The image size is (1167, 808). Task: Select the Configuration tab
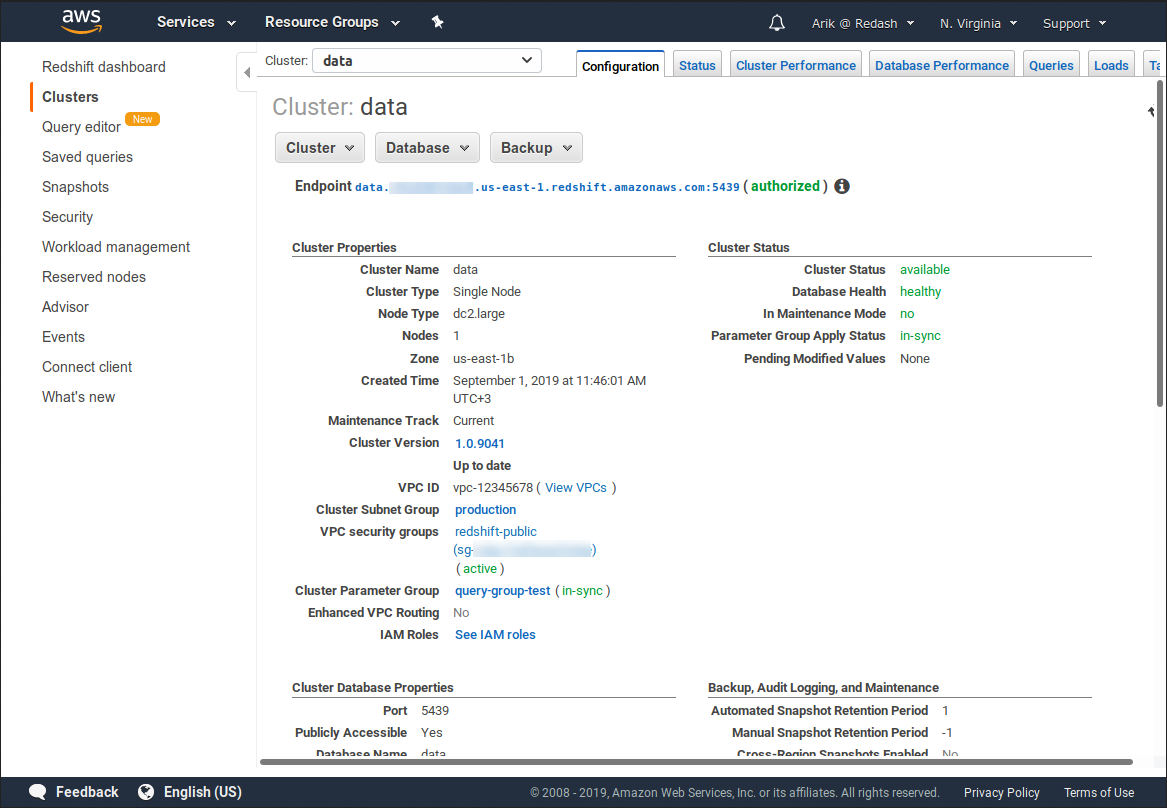pos(621,65)
